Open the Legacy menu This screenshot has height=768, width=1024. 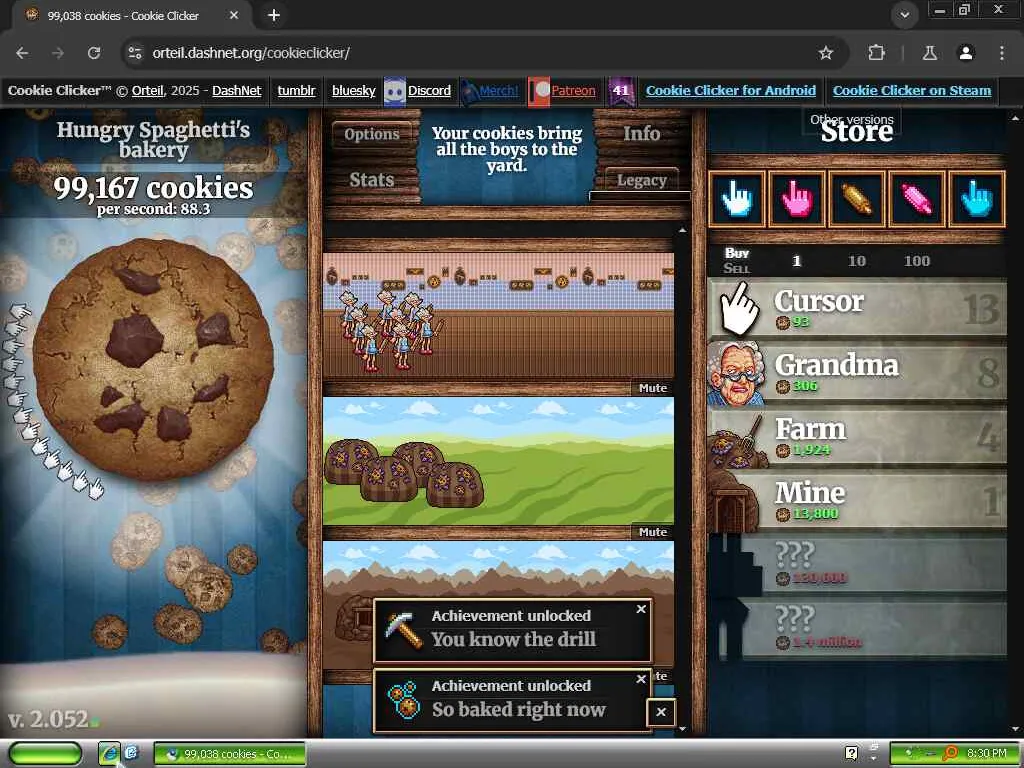(x=641, y=180)
